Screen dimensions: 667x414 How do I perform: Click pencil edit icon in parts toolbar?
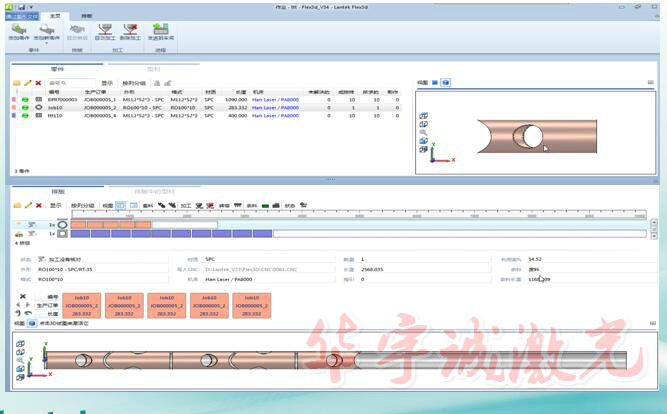pyautogui.click(x=27, y=83)
